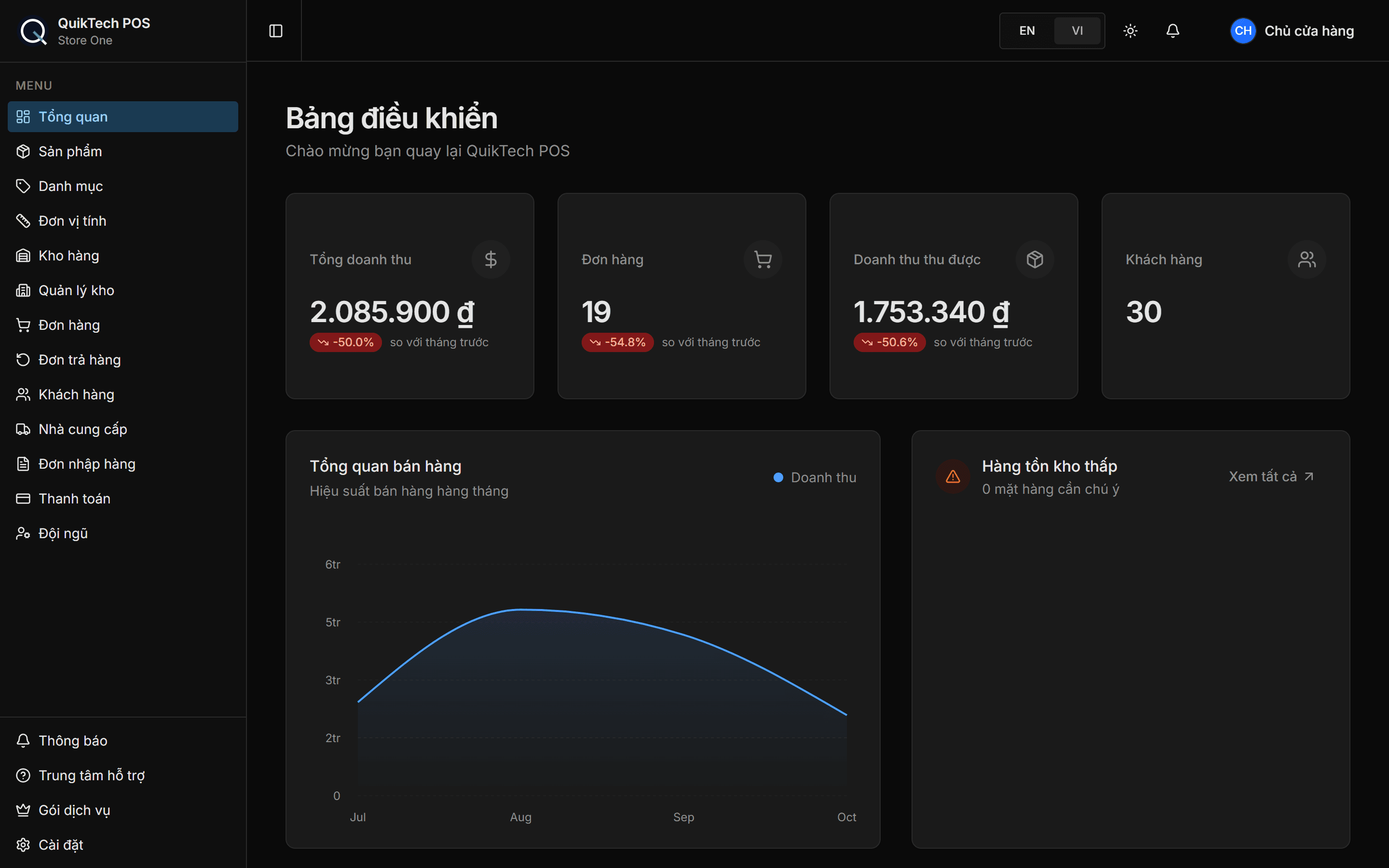Image resolution: width=1389 pixels, height=868 pixels.
Task: Toggle light theme with the sun icon
Action: tap(1130, 31)
